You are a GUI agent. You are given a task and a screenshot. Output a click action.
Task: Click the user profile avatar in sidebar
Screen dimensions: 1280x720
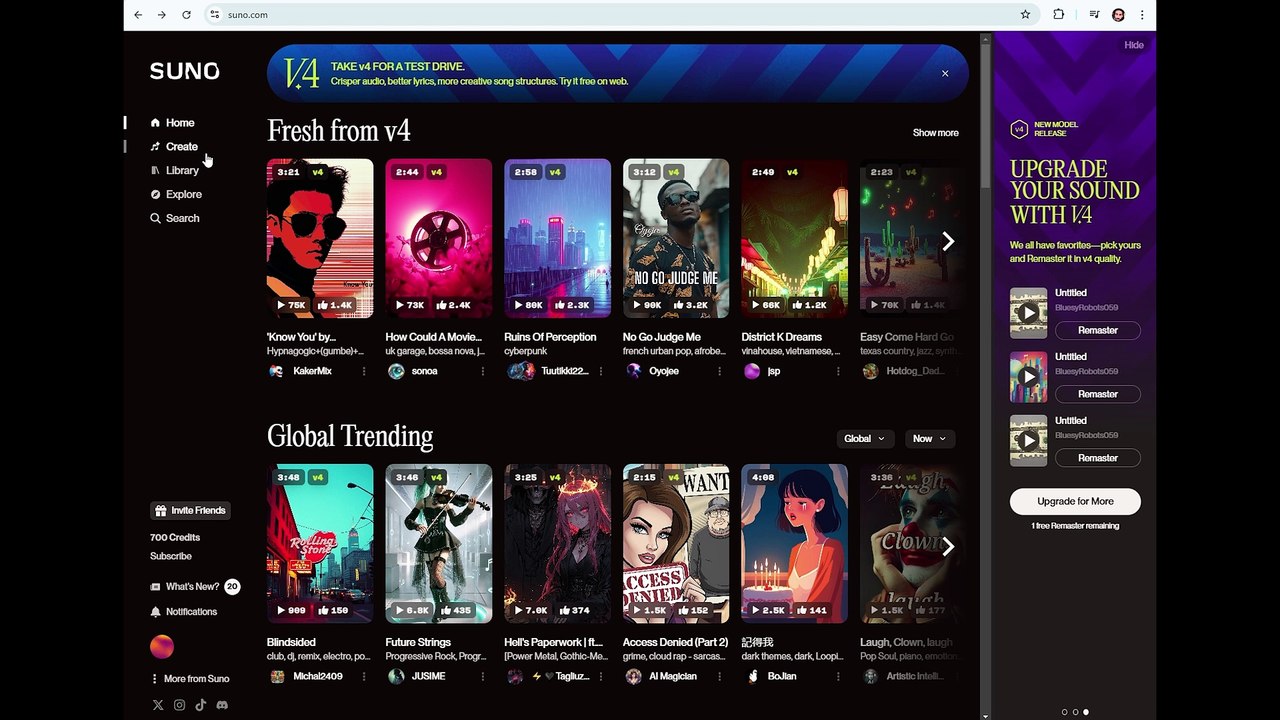[x=162, y=647]
